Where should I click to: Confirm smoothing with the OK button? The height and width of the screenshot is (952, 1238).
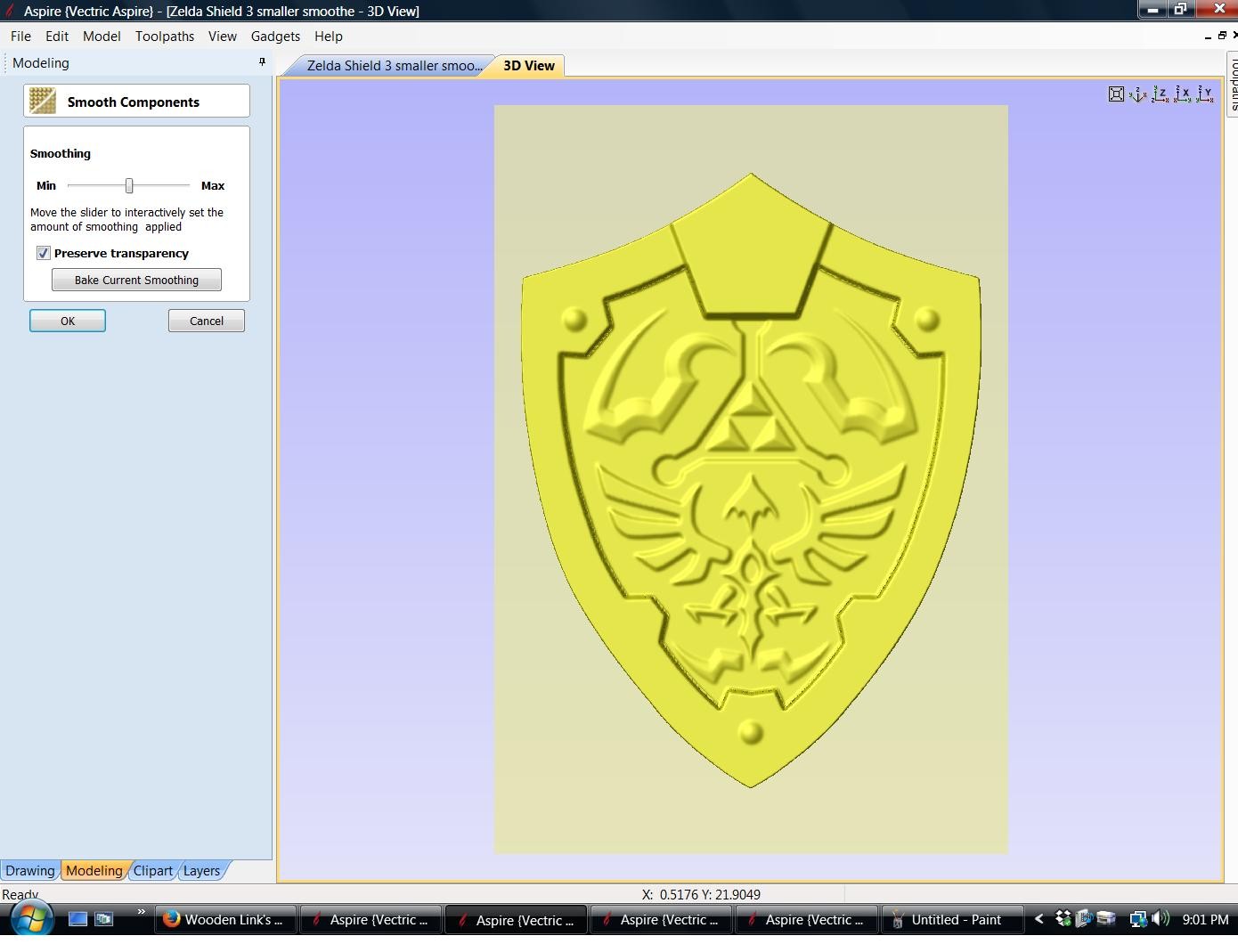click(68, 321)
